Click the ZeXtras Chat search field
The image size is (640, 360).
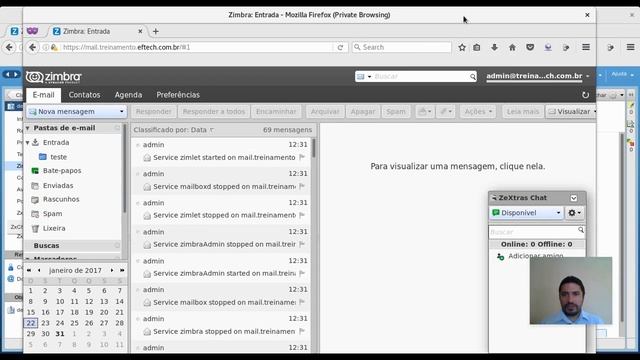[533, 231]
